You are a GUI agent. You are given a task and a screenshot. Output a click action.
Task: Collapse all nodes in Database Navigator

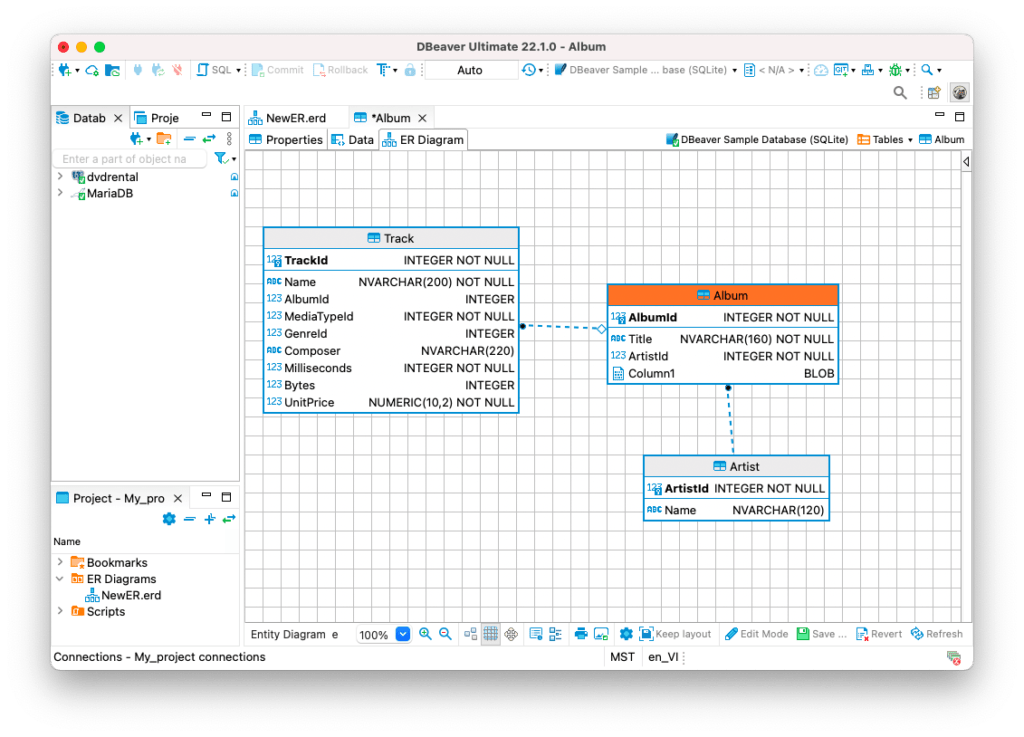pyautogui.click(x=190, y=138)
